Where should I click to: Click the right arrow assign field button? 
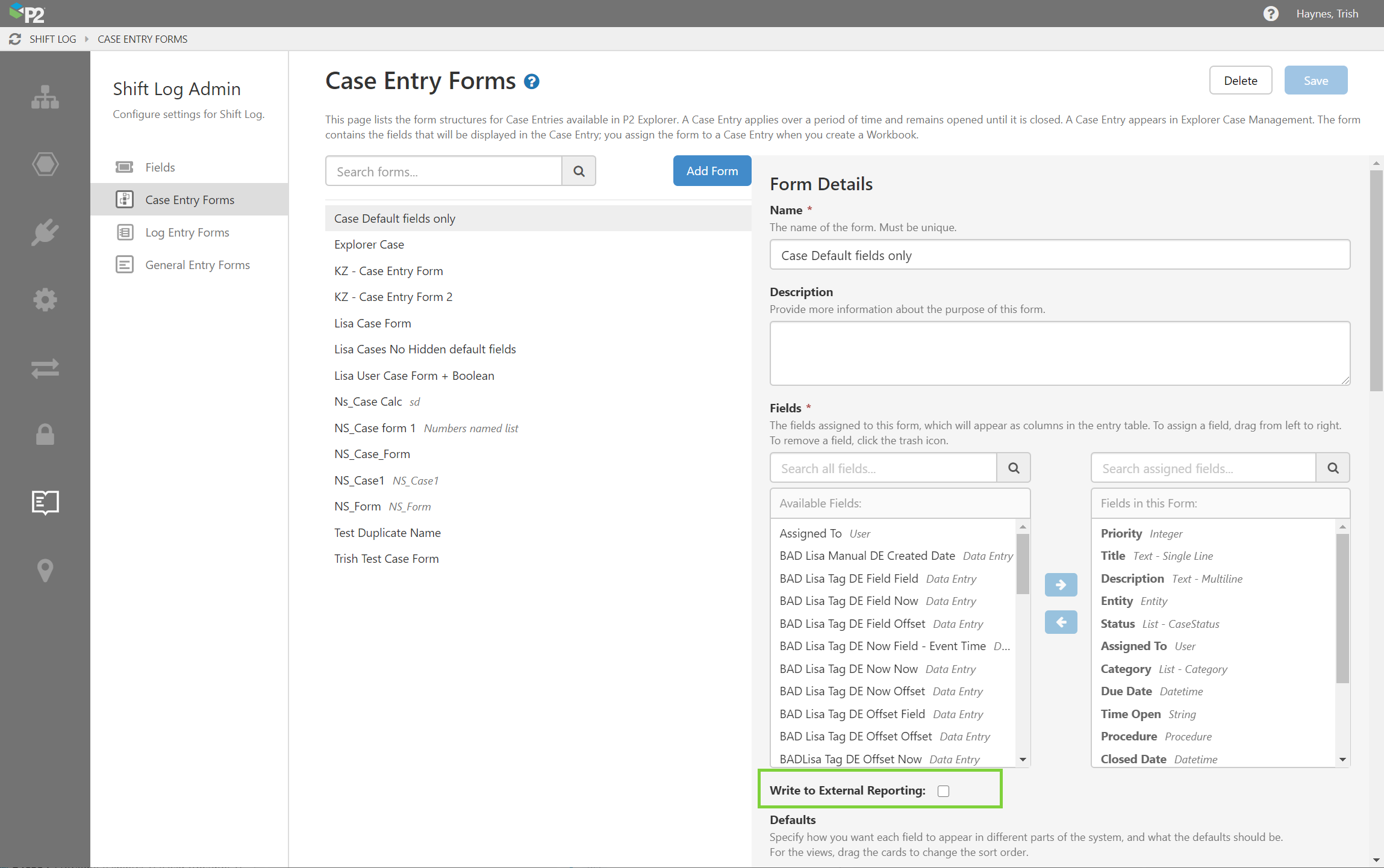(1061, 584)
